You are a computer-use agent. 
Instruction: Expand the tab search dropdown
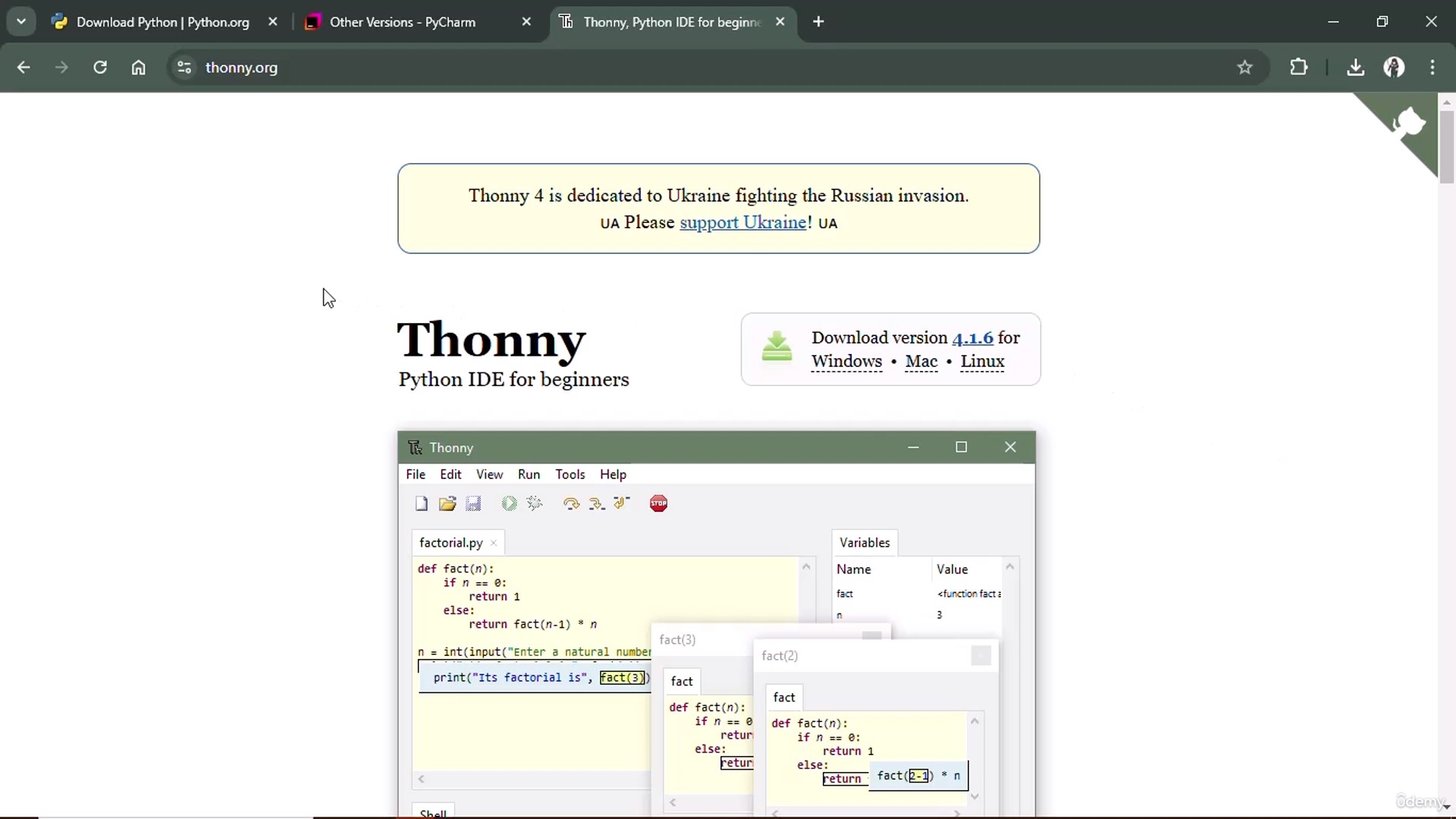point(21,22)
